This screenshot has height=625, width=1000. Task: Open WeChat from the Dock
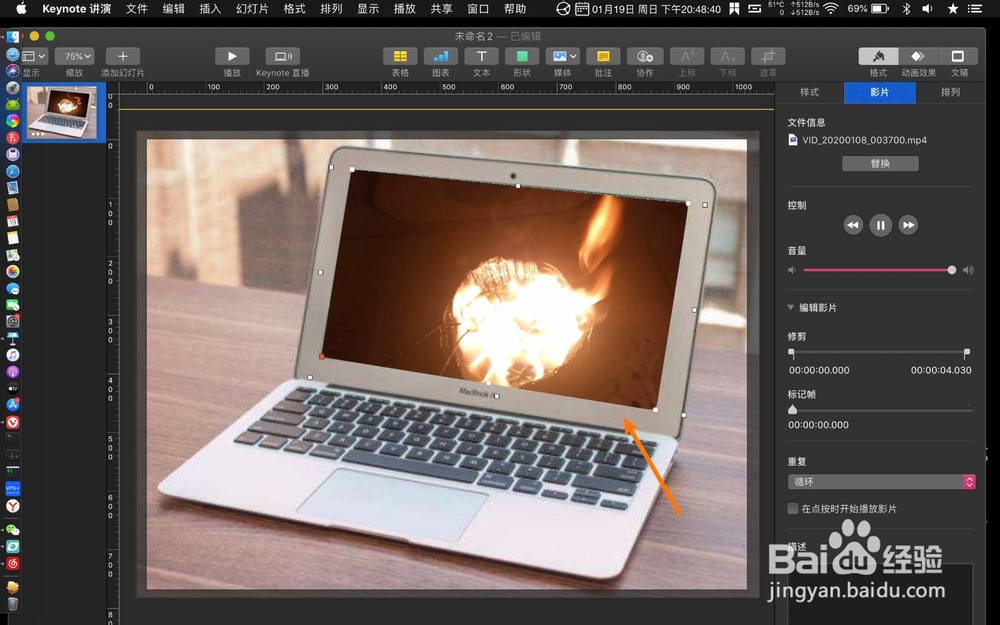[13, 529]
